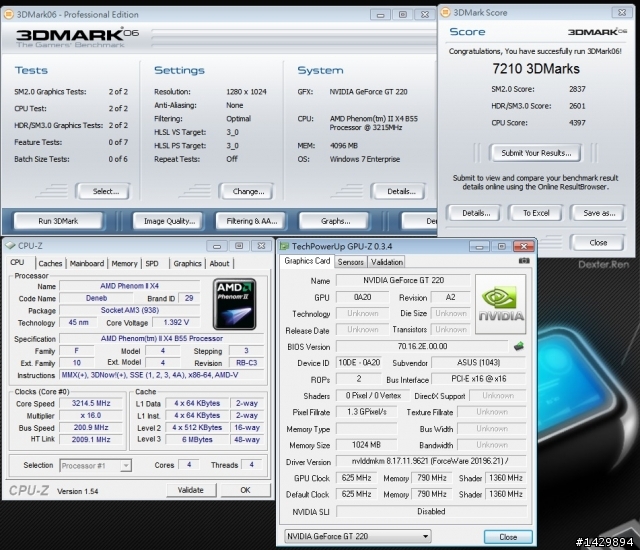
Task: Export the score using To Excel
Action: coord(536,213)
